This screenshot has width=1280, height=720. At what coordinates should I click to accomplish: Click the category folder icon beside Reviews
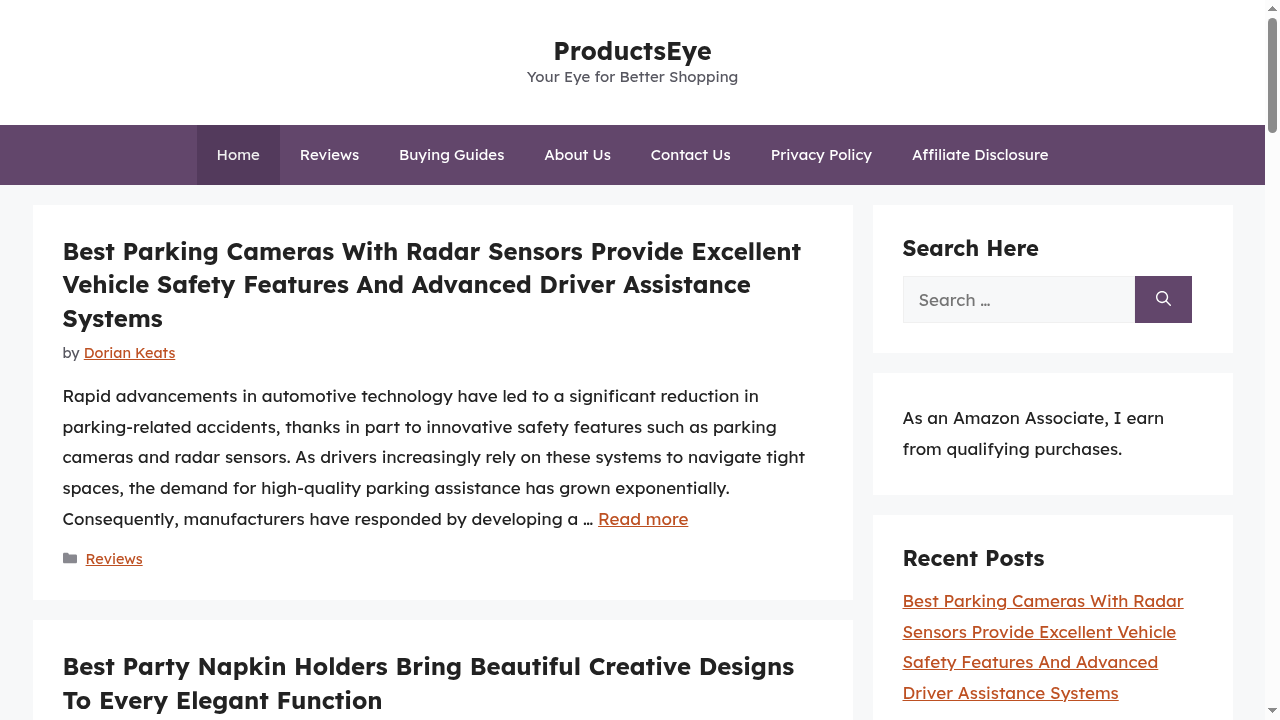(x=71, y=558)
